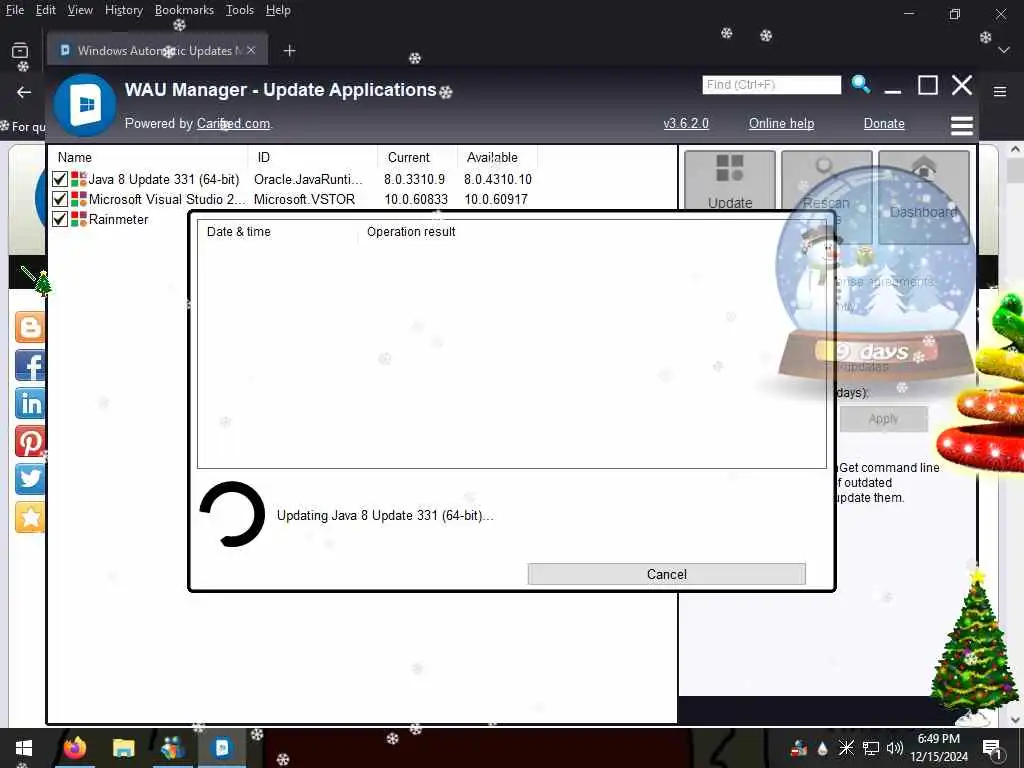Open the Online help link
Screen dimensions: 1024x768
pos(781,123)
